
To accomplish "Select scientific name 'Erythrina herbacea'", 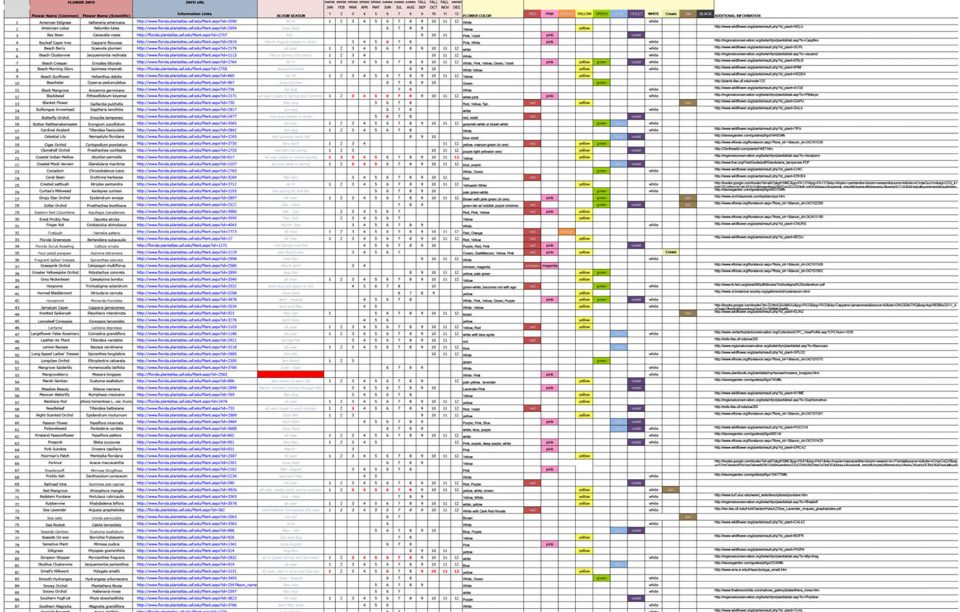I will [x=107, y=177].
